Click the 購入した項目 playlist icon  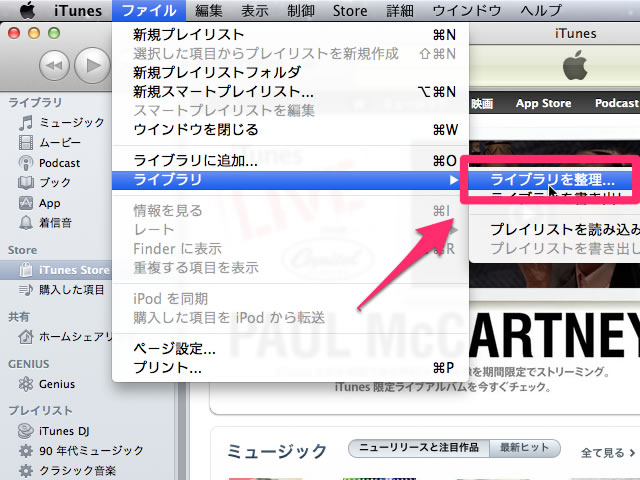(26, 290)
